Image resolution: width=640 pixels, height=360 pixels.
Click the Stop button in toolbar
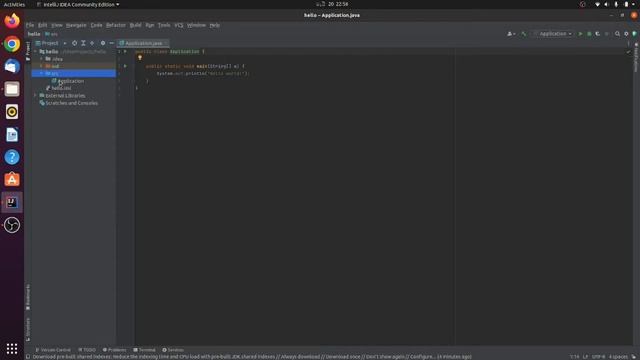point(607,34)
